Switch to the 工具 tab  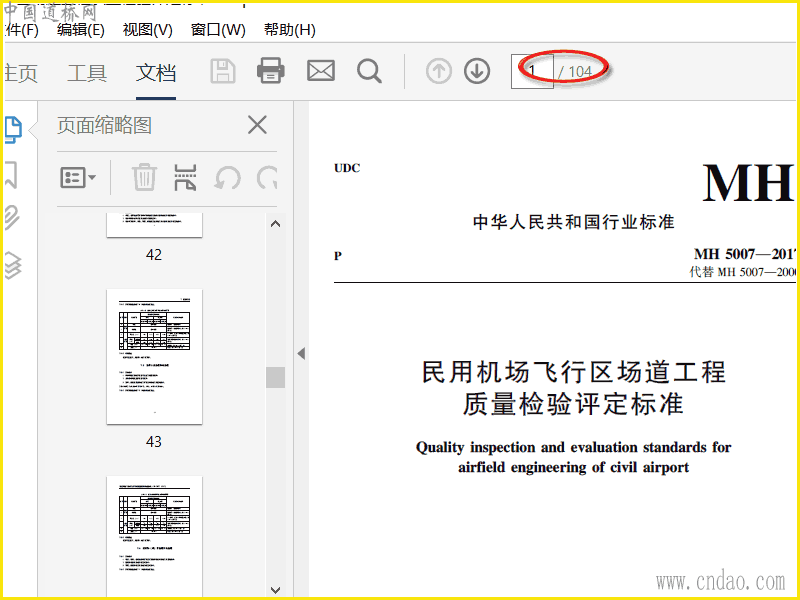87,73
